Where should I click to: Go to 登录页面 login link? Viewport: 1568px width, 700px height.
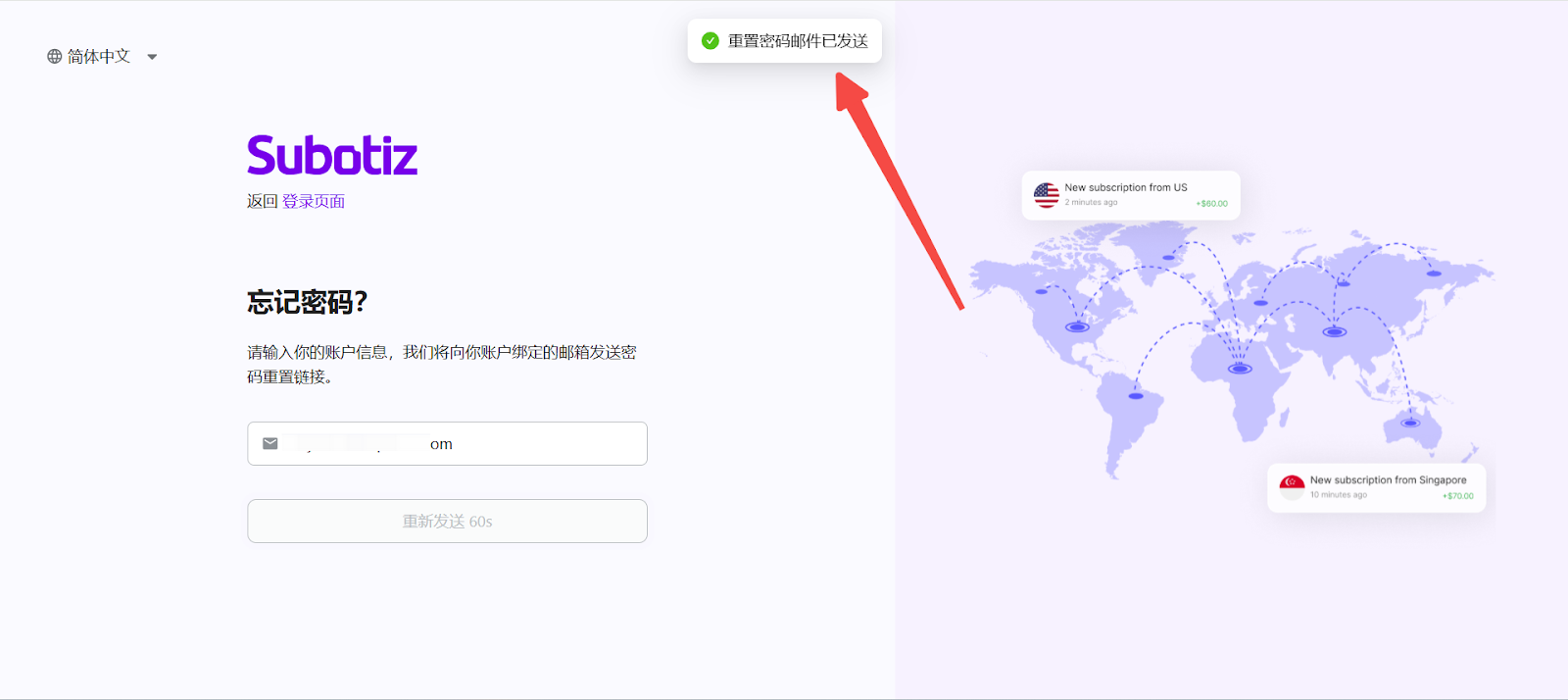(314, 201)
